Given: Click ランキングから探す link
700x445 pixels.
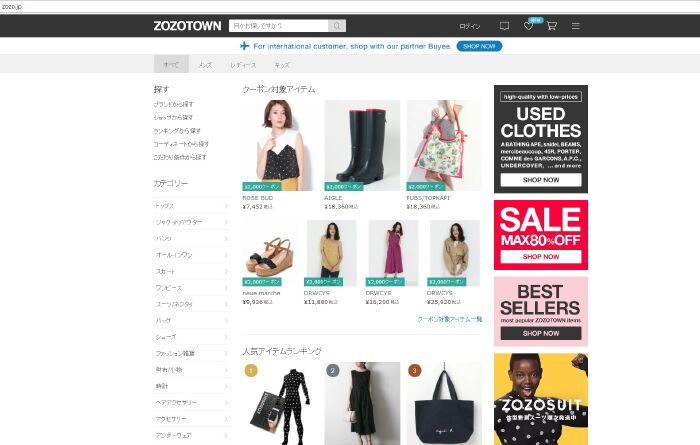Looking at the screenshot, I should pos(177,131).
